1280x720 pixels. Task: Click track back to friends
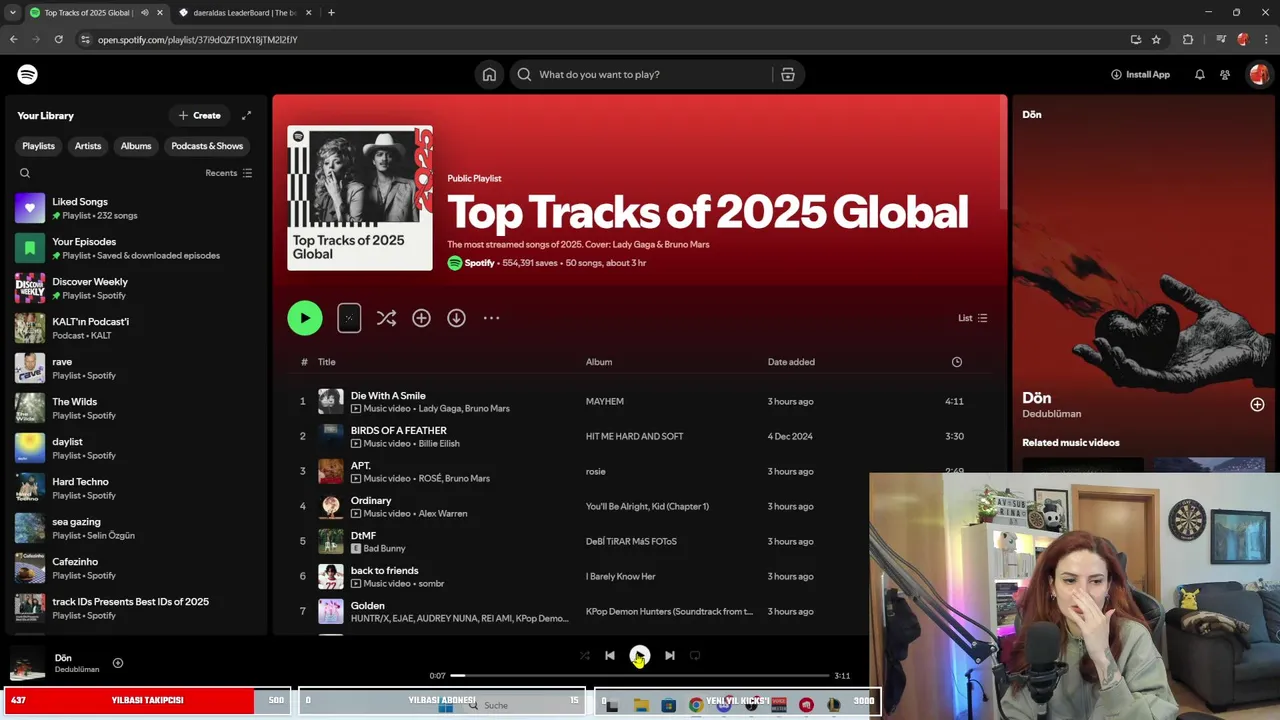(385, 571)
